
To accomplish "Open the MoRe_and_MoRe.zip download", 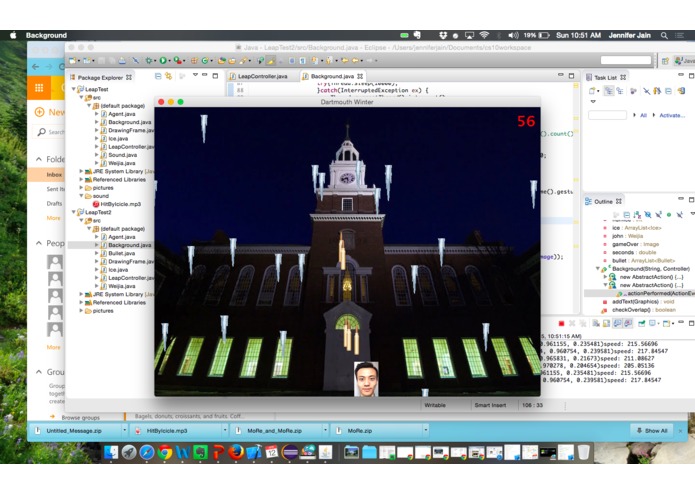I will [x=274, y=430].
